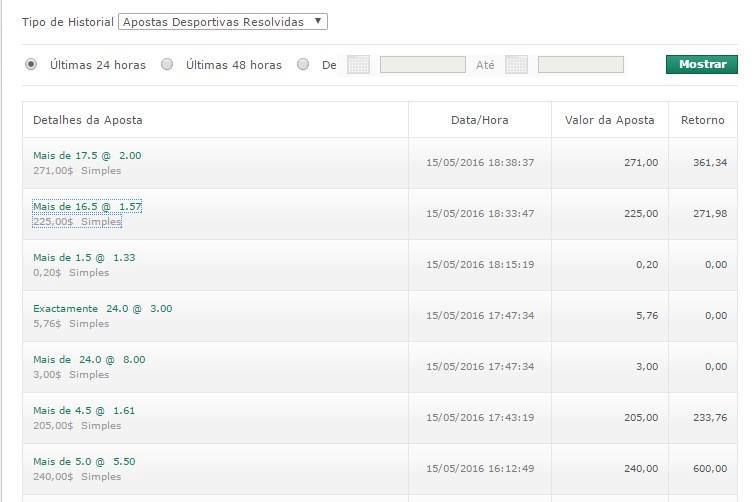Image resolution: width=755 pixels, height=502 pixels.
Task: Click the 'Retorno' column header
Action: point(703,120)
